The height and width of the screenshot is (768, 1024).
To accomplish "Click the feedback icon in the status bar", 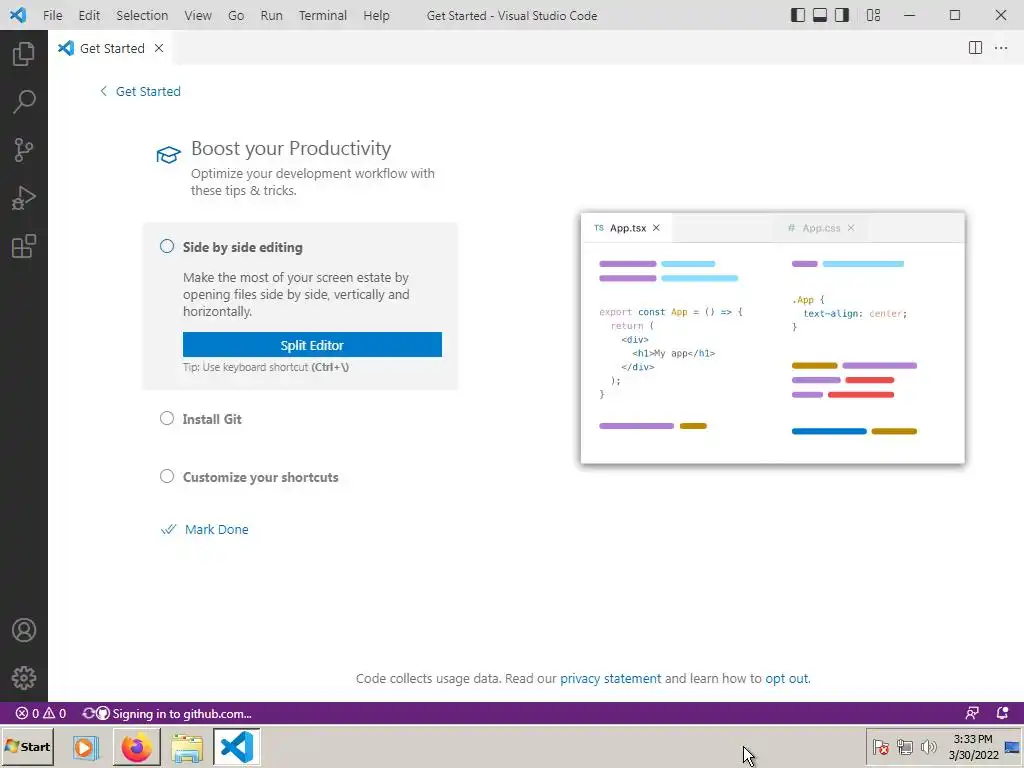I will (972, 713).
